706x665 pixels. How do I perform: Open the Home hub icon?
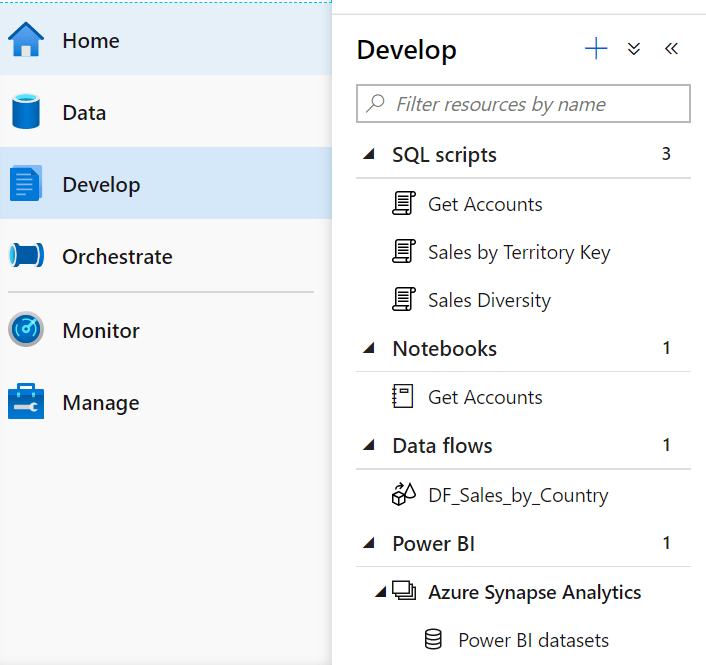(x=26, y=40)
